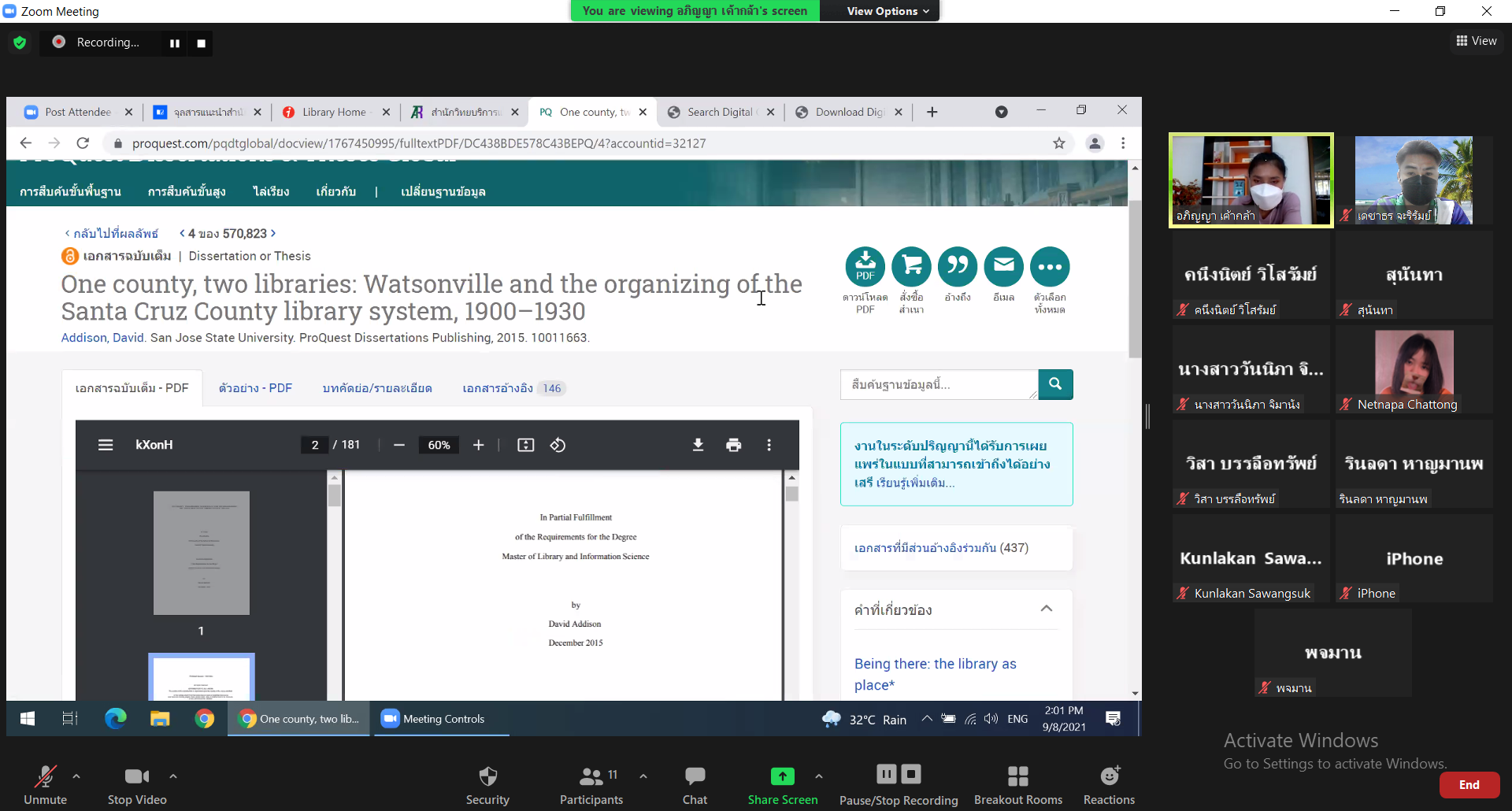
Task: Select the references tab showing 146
Action: coord(512,388)
